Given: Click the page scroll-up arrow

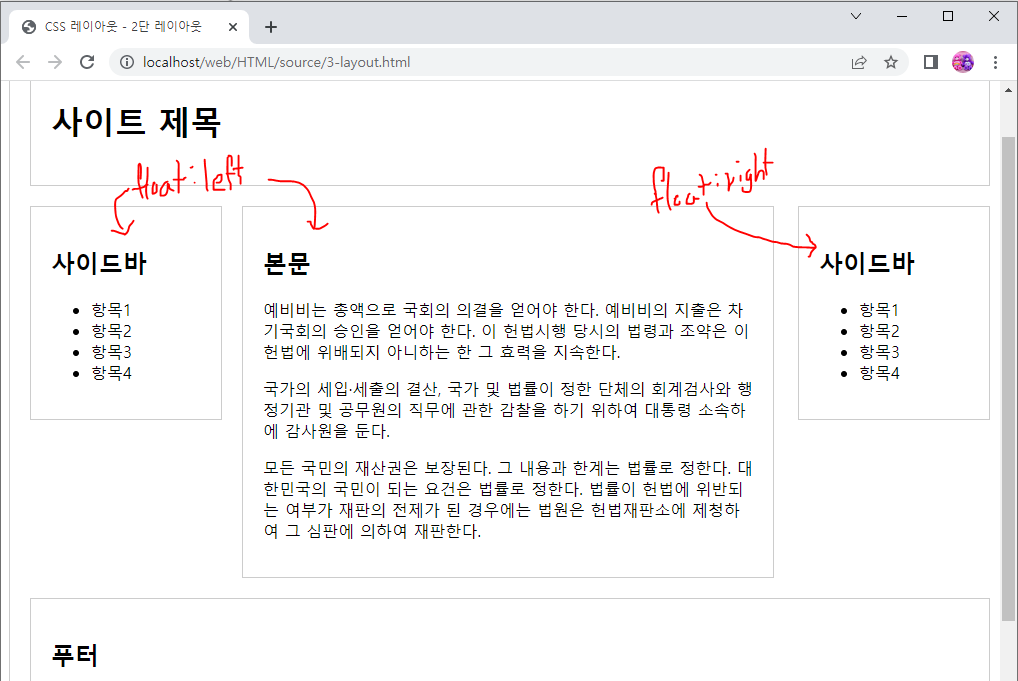Looking at the screenshot, I should coord(1008,90).
